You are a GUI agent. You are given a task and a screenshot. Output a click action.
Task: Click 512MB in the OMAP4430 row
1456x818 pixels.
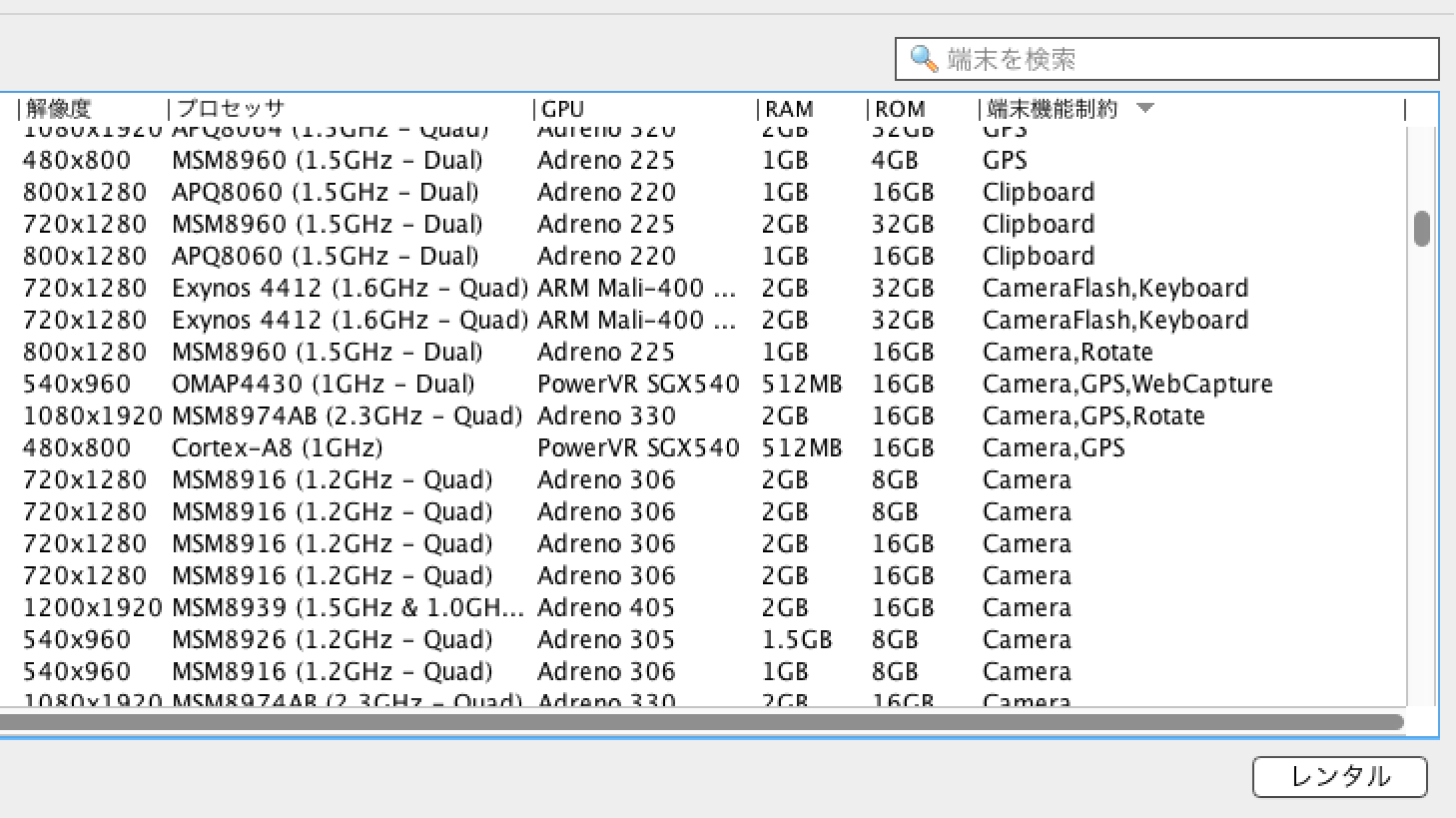coord(802,384)
